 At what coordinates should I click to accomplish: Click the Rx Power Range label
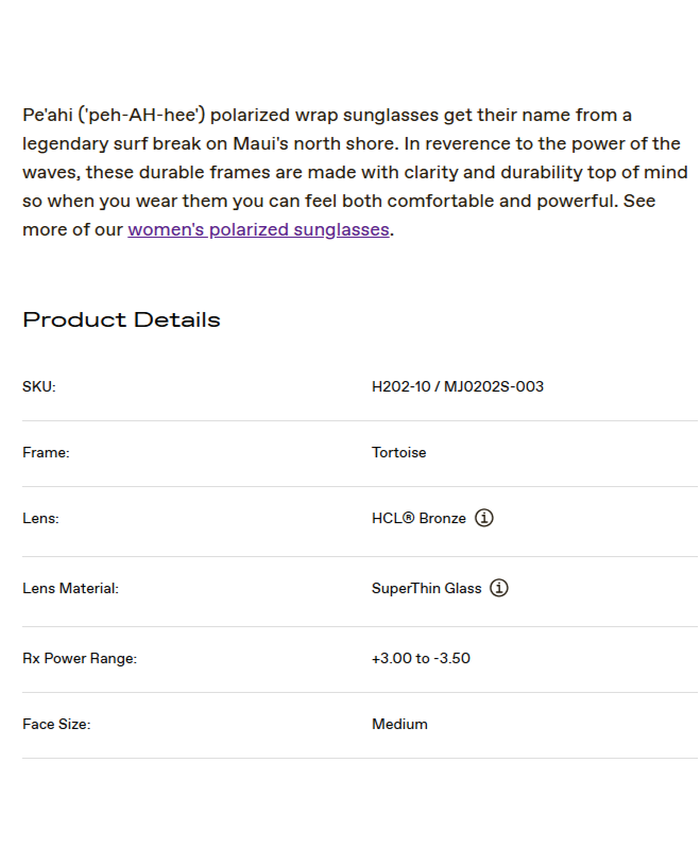tap(79, 658)
